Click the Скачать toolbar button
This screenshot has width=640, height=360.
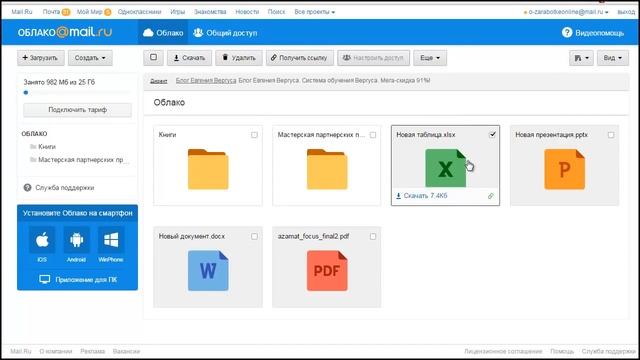(189, 58)
